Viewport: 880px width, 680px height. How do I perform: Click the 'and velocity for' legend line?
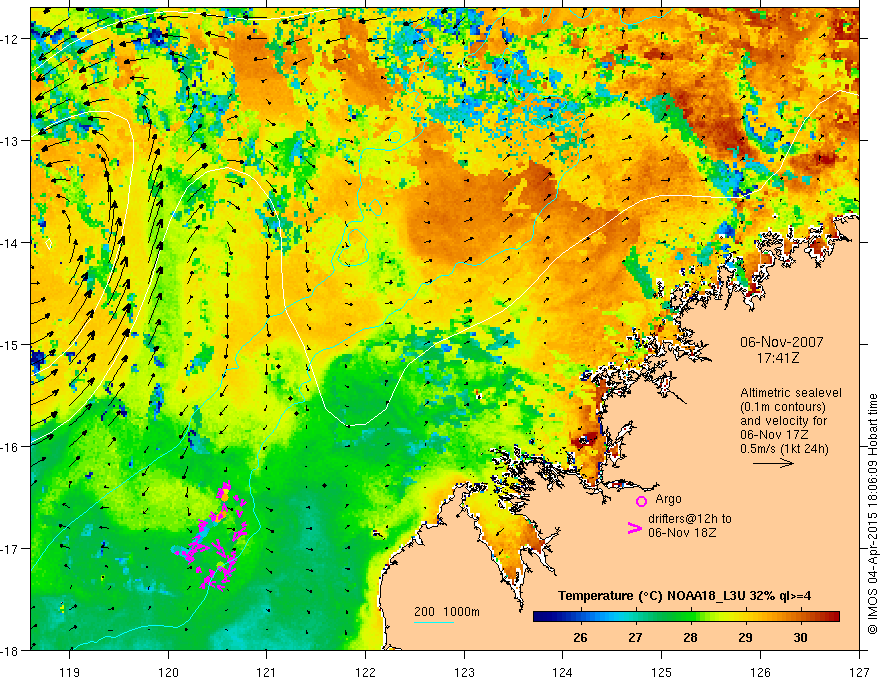(x=783, y=421)
